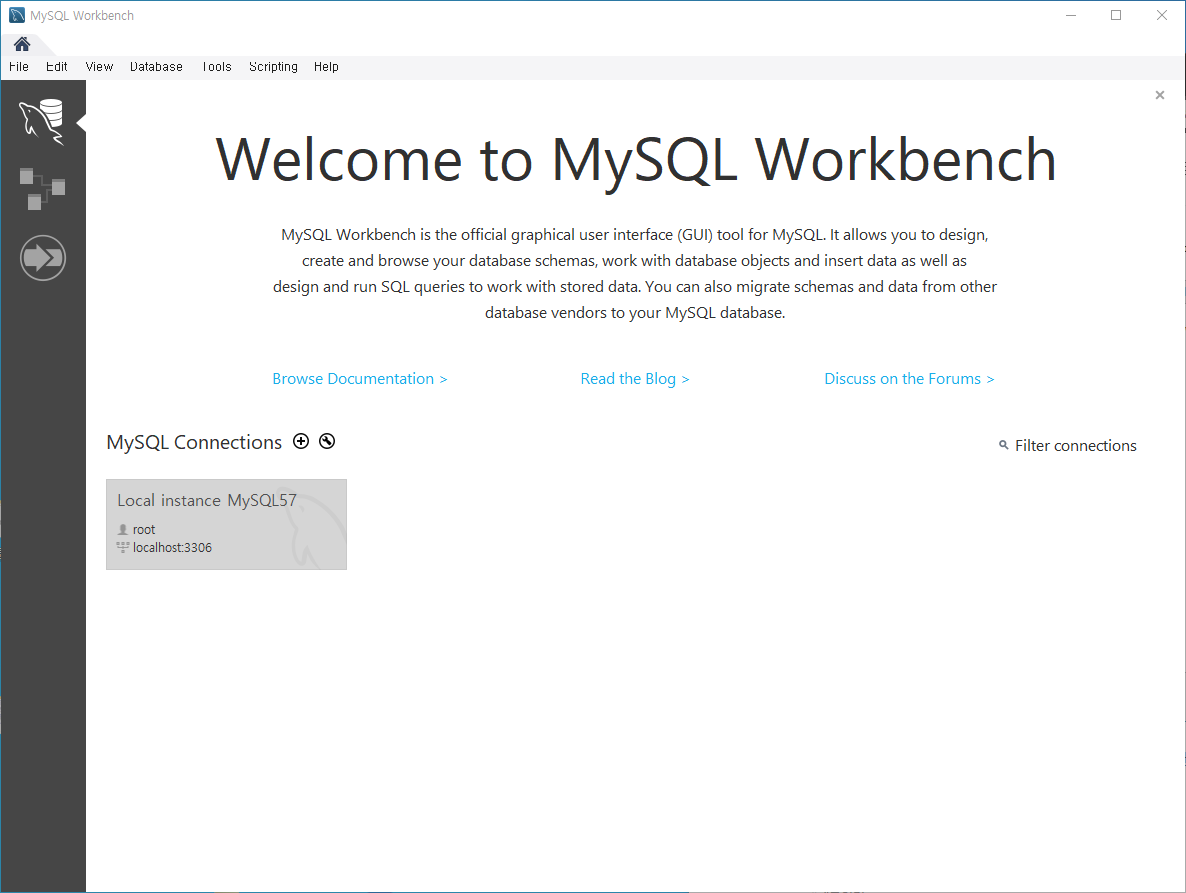1186x893 pixels.
Task: Open the Local instance MySQL57 connection tile
Action: coord(226,524)
